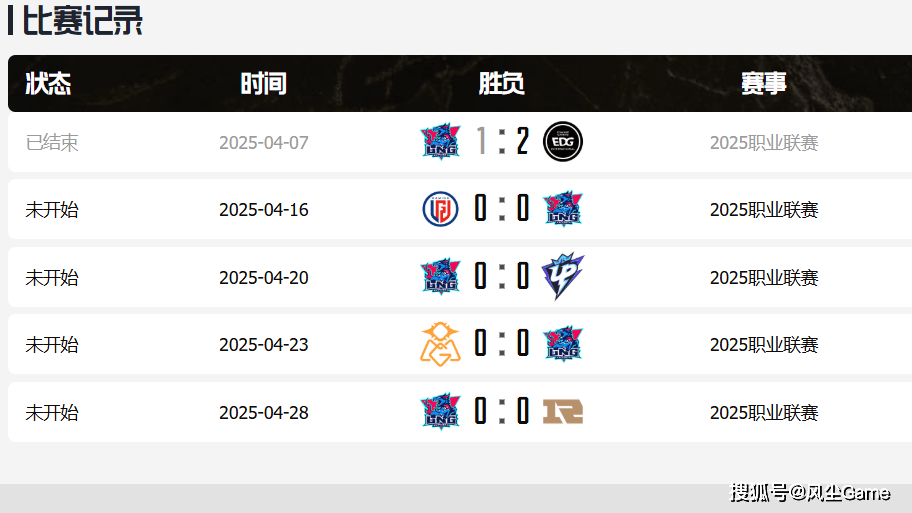Click LNG logo in 04-28 match
Image resolution: width=912 pixels, height=513 pixels.
click(440, 411)
